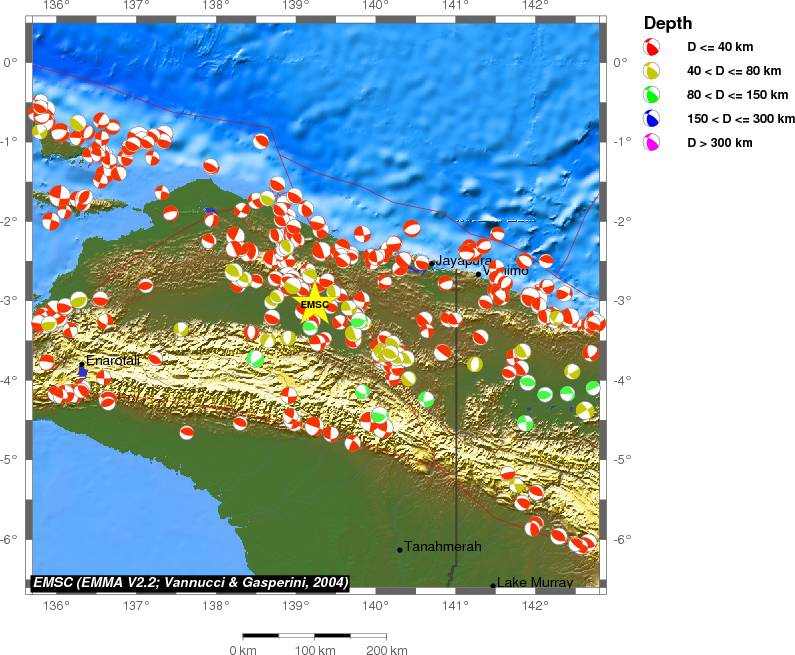Select the green 80–150 km depth legend symbol

pos(652,95)
